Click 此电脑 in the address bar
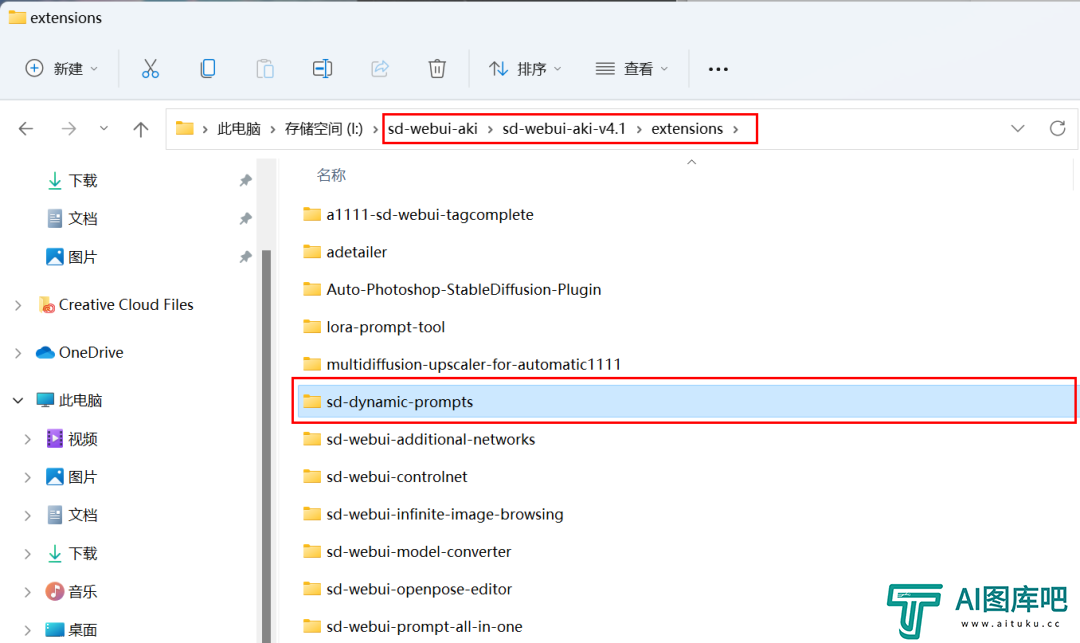Screen dimensions: 1080x643 coord(239,129)
